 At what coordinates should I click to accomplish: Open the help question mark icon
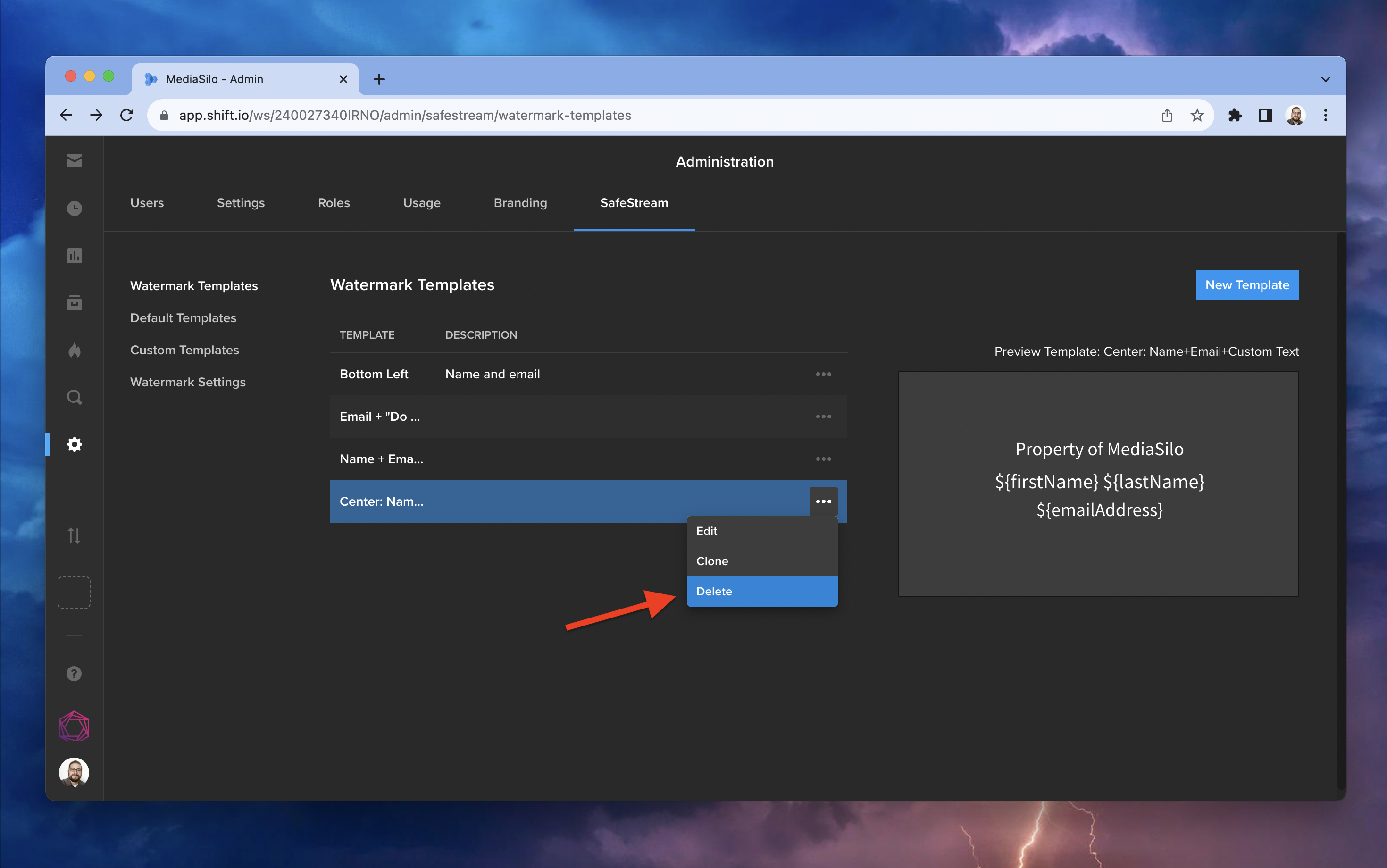(74, 673)
